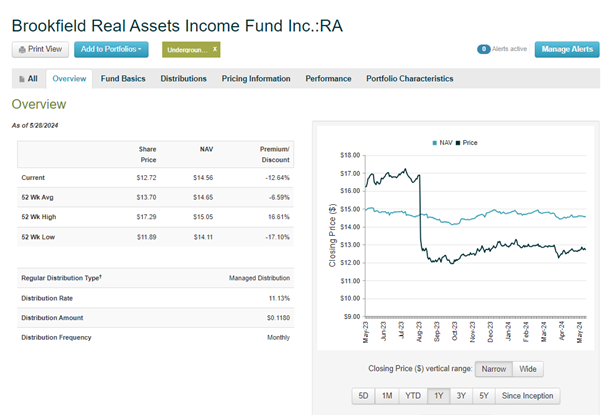Open the Performance tab

pyautogui.click(x=328, y=79)
